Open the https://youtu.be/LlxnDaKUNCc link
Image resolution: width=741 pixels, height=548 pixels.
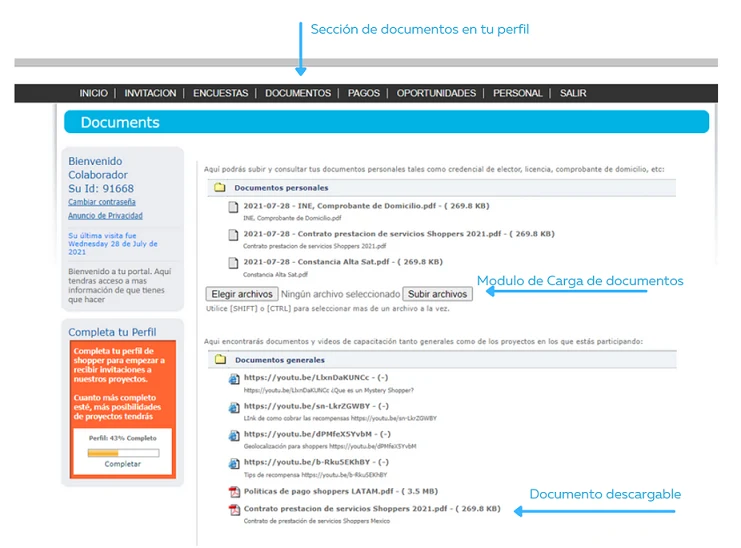(316, 377)
